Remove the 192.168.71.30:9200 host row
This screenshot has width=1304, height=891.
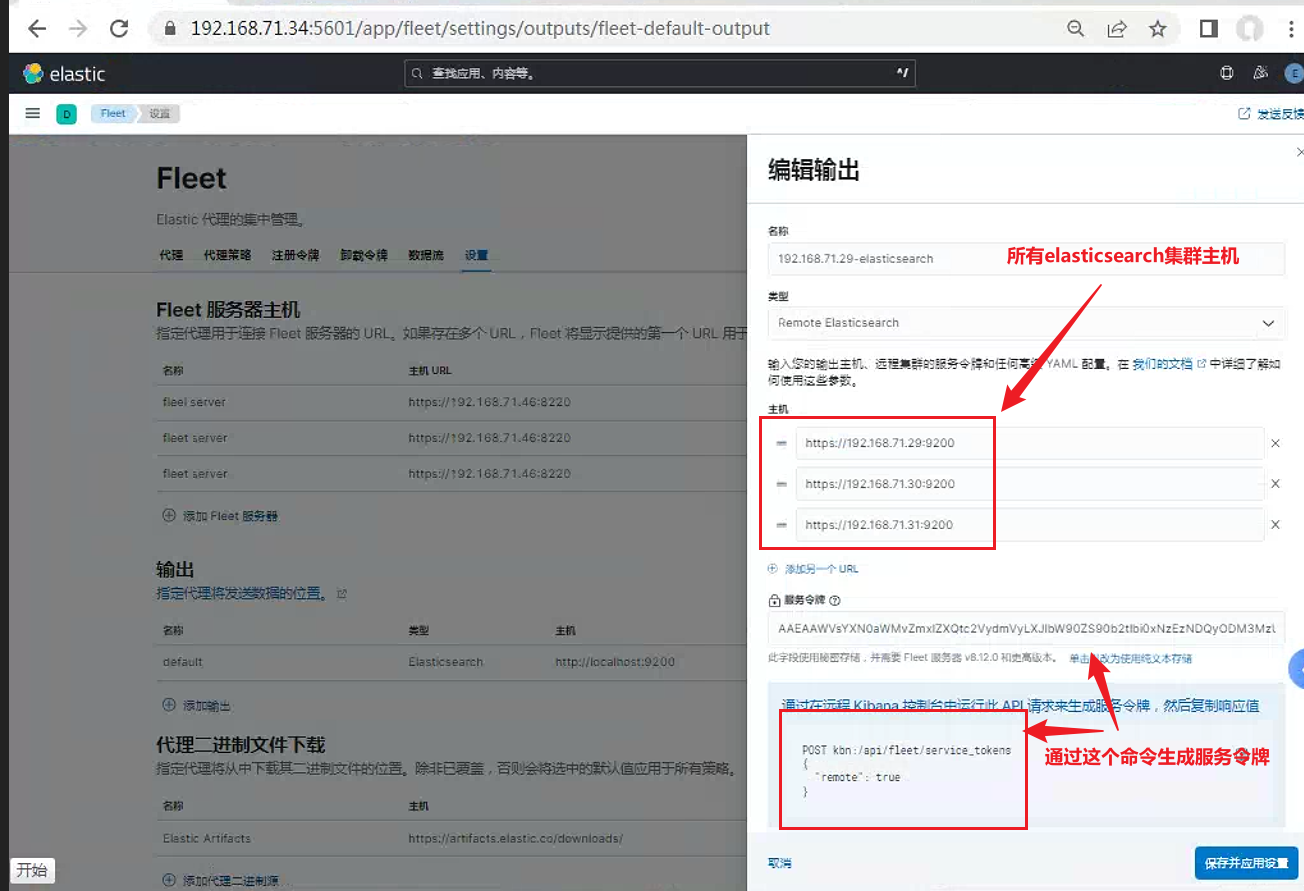(x=1275, y=484)
